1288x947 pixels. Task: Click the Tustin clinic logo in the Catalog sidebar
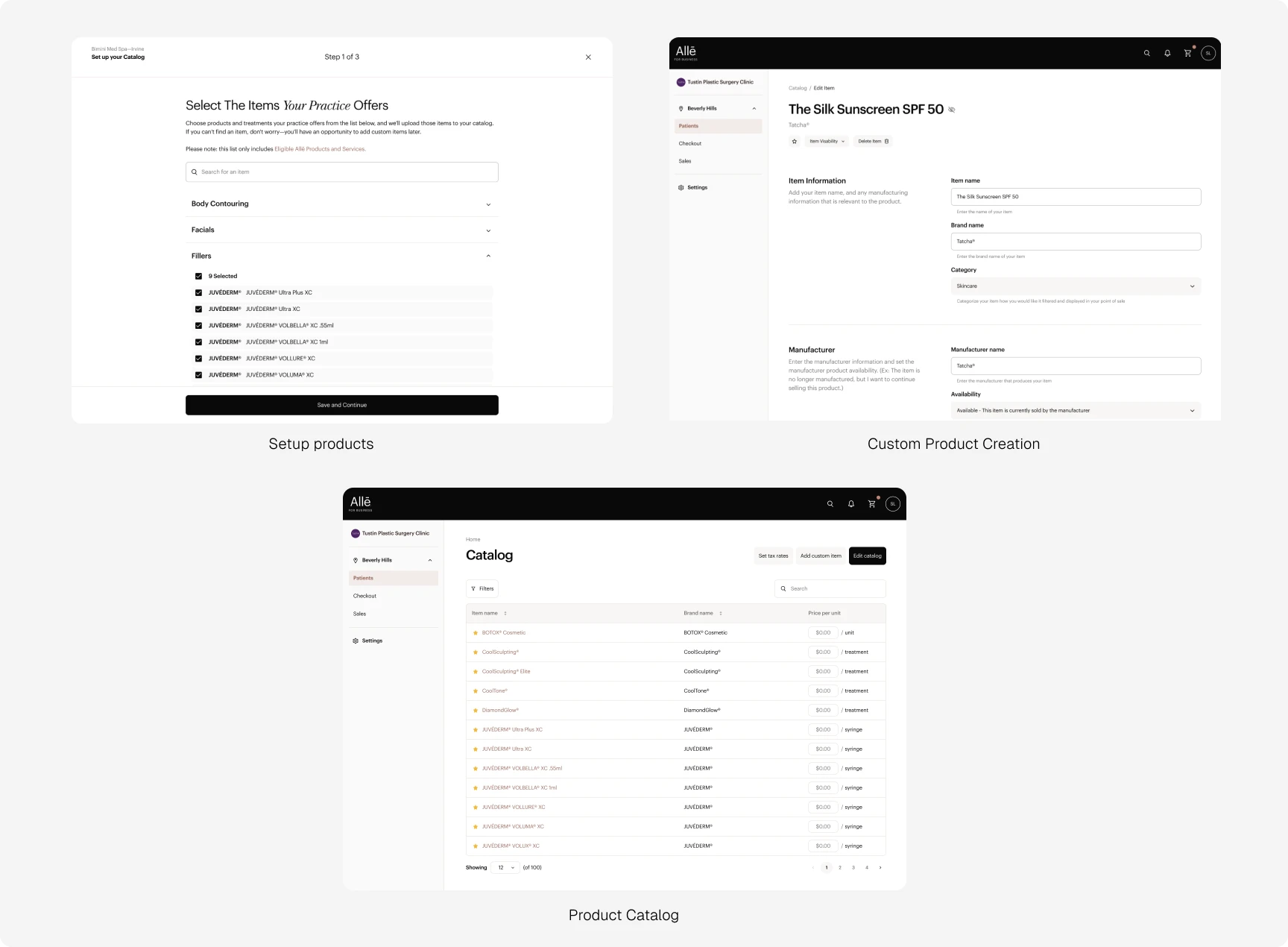click(x=356, y=533)
